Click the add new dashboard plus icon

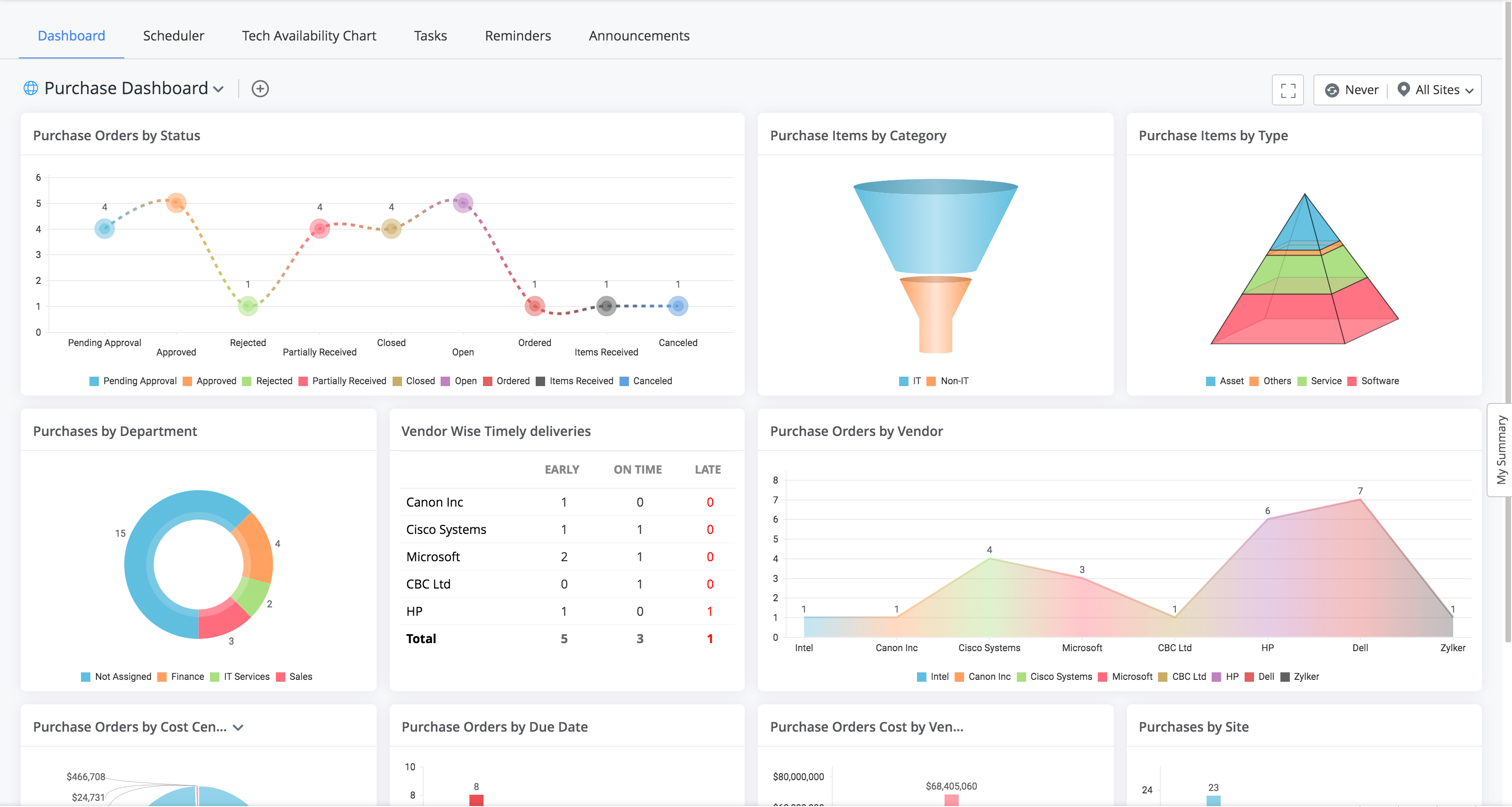tap(260, 89)
